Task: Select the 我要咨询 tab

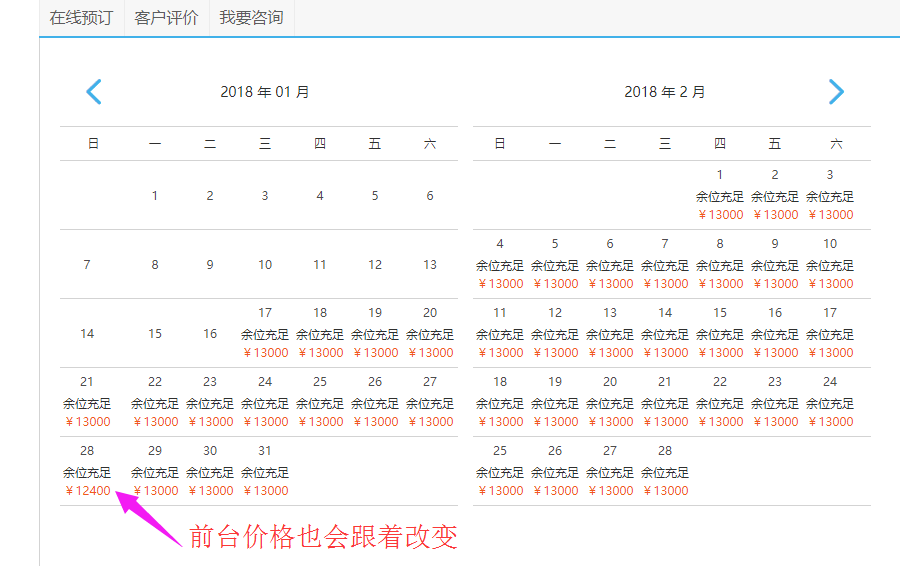Action: pos(251,18)
